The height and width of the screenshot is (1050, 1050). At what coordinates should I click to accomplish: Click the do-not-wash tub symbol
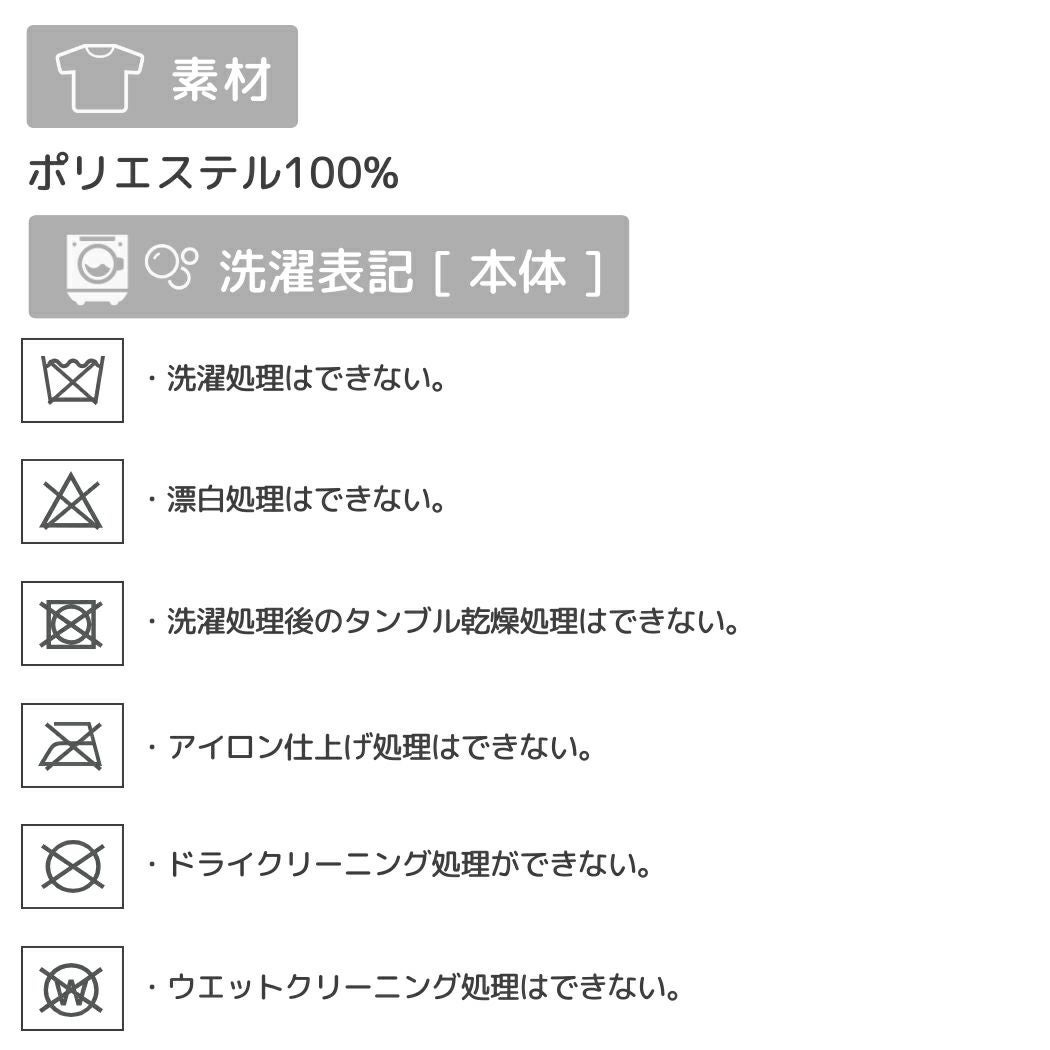tap(72, 380)
